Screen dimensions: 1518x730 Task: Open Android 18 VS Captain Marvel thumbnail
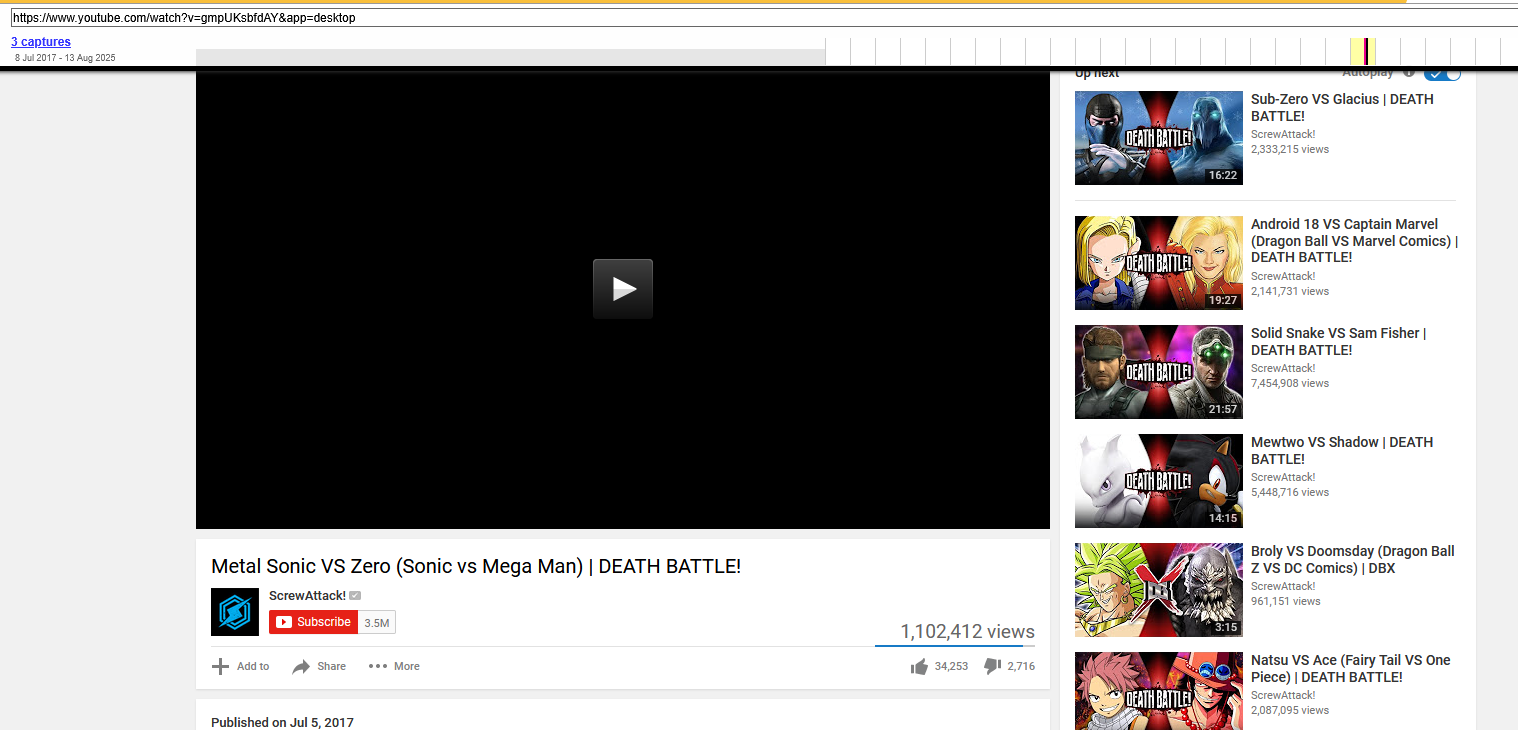coord(1159,263)
